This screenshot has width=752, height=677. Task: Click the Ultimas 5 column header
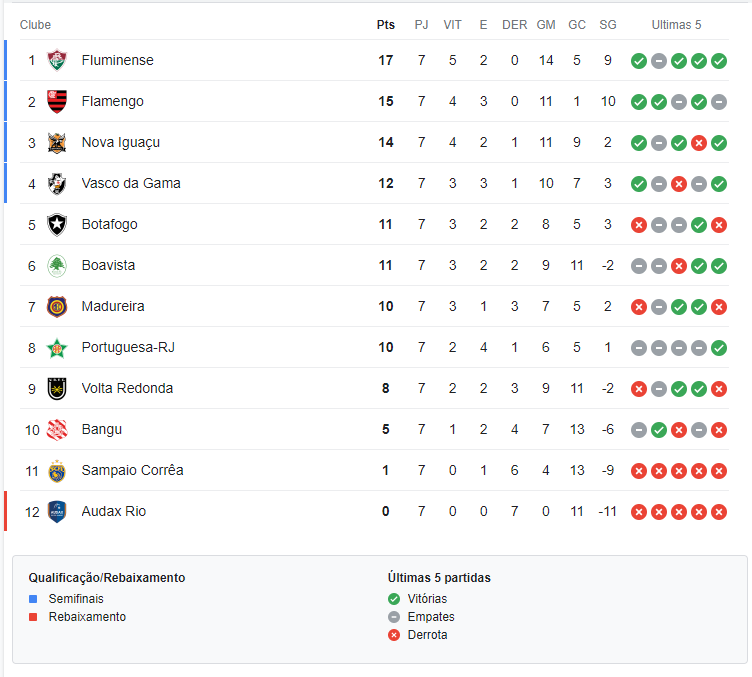676,25
